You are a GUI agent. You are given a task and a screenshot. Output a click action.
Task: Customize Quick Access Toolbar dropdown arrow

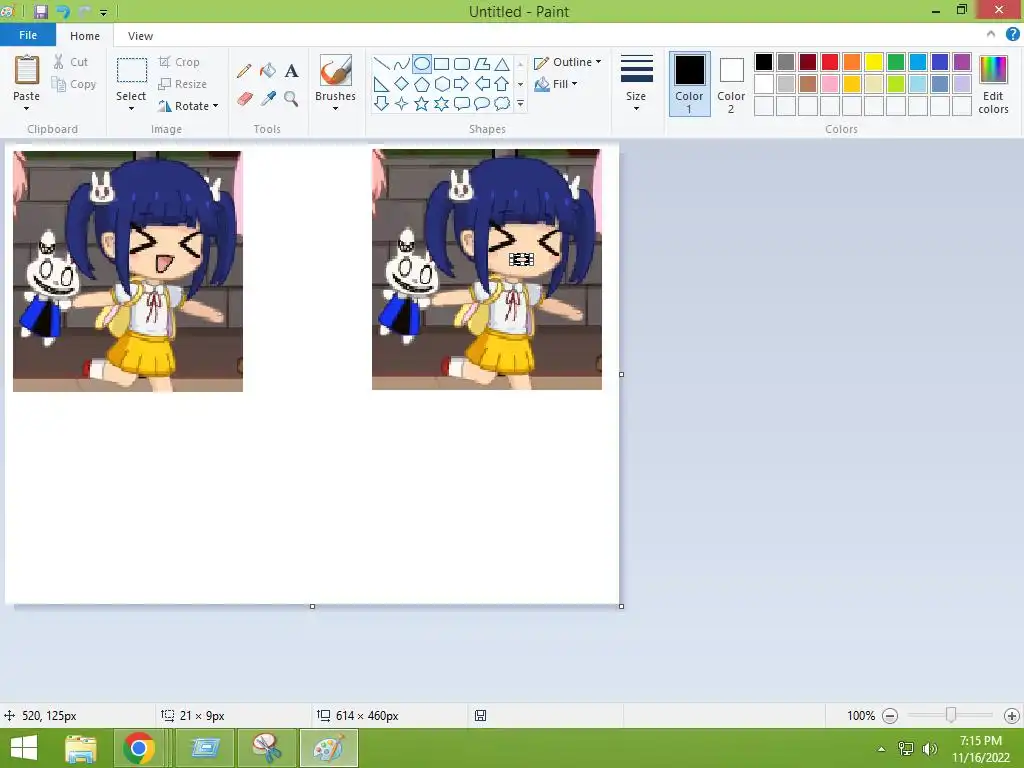[103, 12]
